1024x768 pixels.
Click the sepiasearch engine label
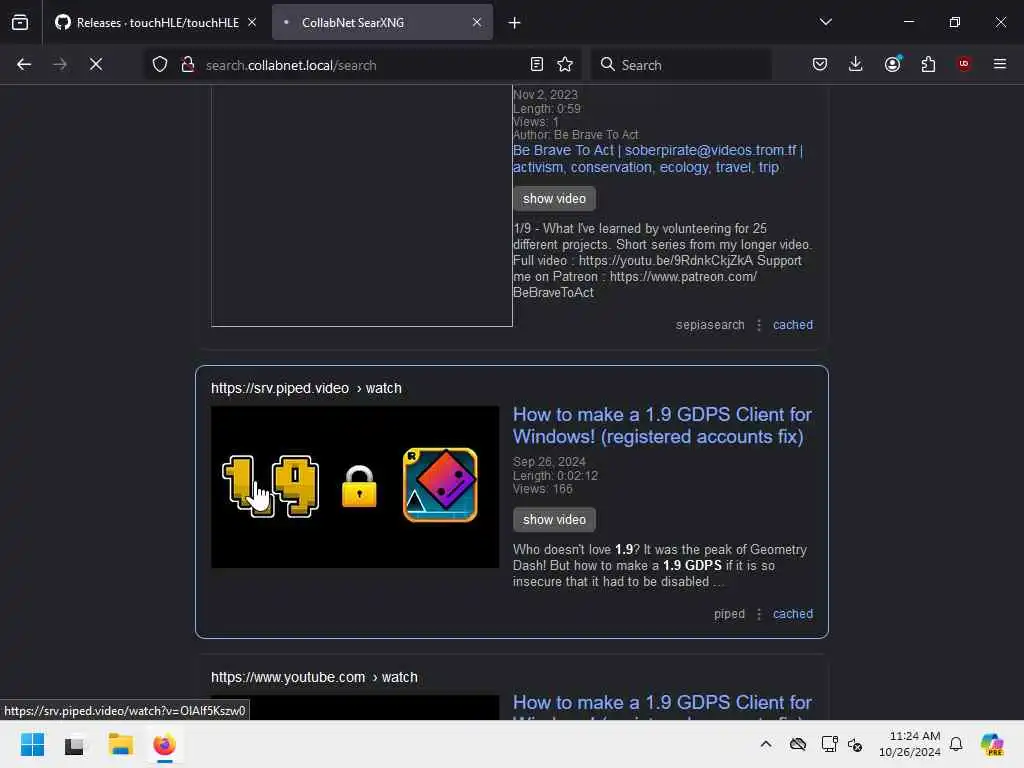point(710,325)
